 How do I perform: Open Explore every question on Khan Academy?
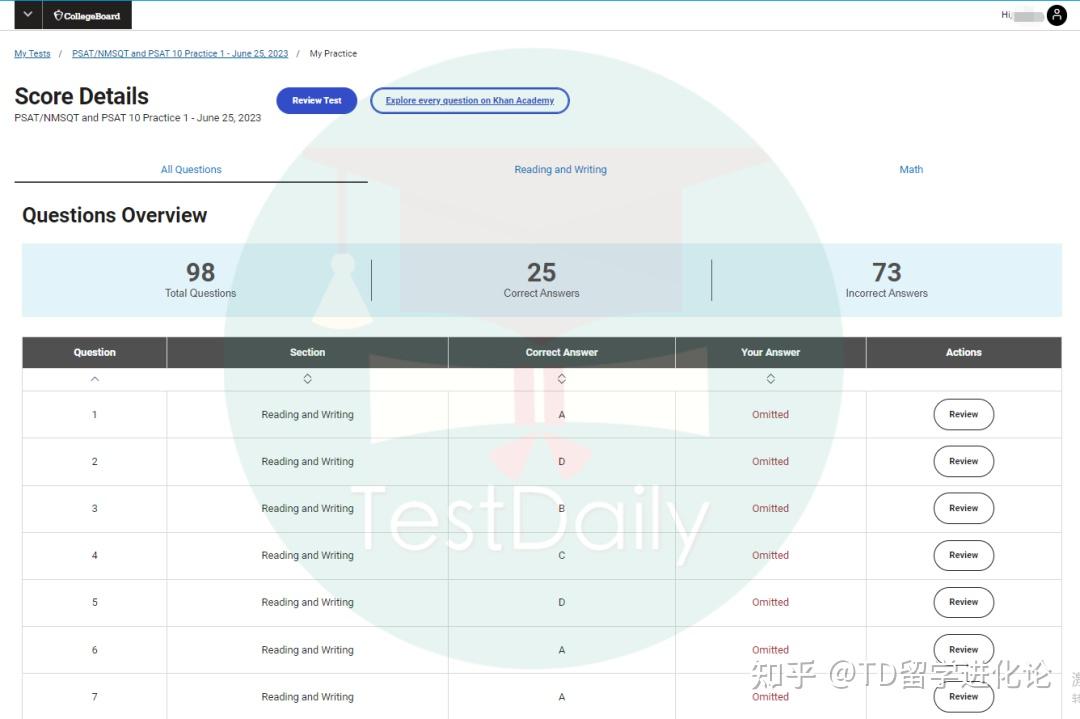pos(470,101)
